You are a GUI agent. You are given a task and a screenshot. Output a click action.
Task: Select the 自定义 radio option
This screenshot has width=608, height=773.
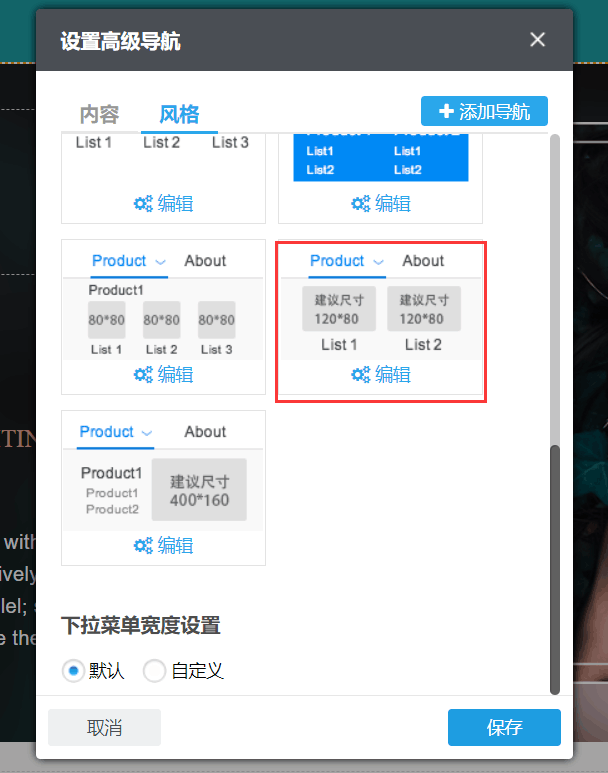[x=154, y=671]
